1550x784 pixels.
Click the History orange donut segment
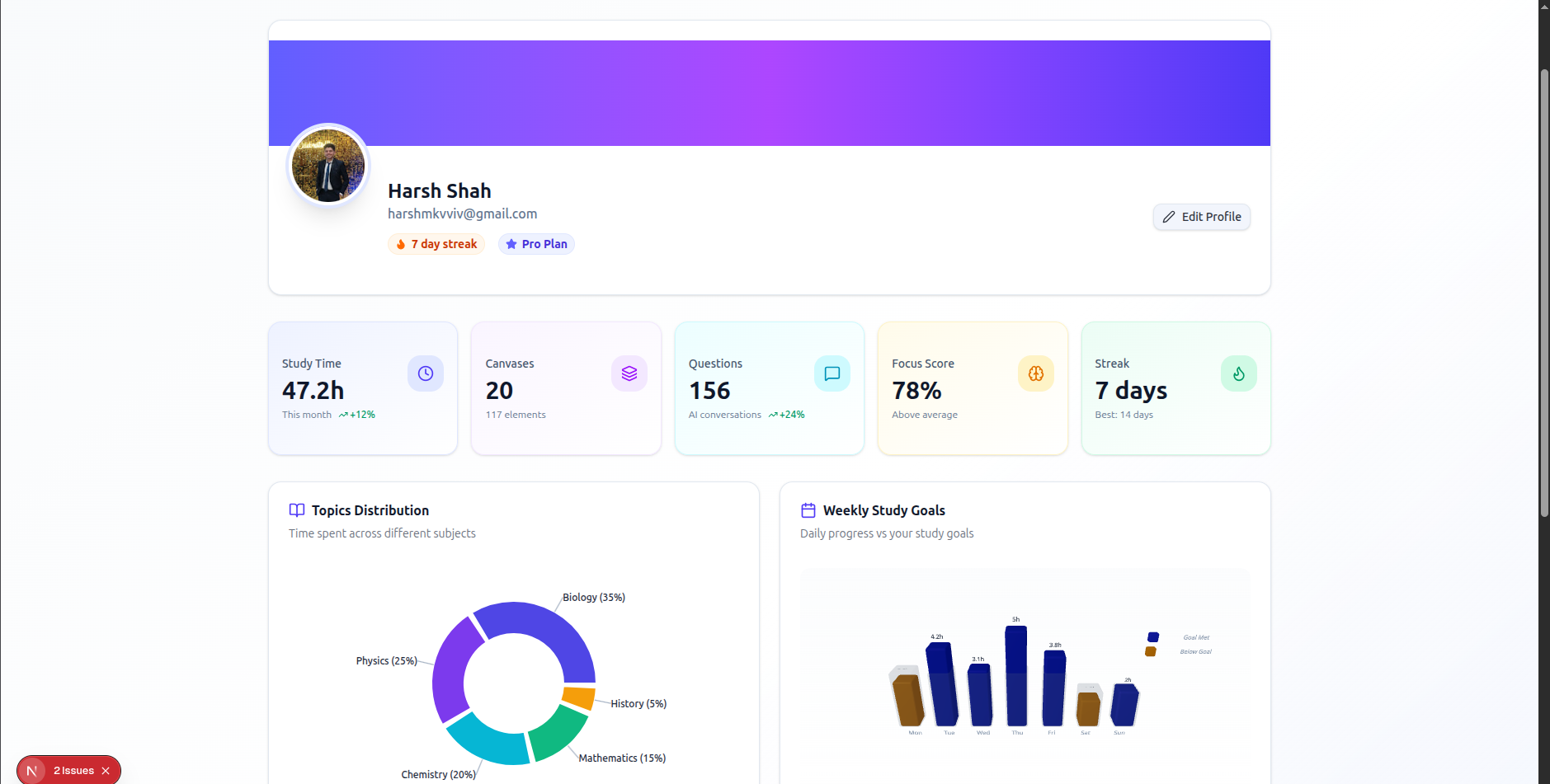click(579, 697)
